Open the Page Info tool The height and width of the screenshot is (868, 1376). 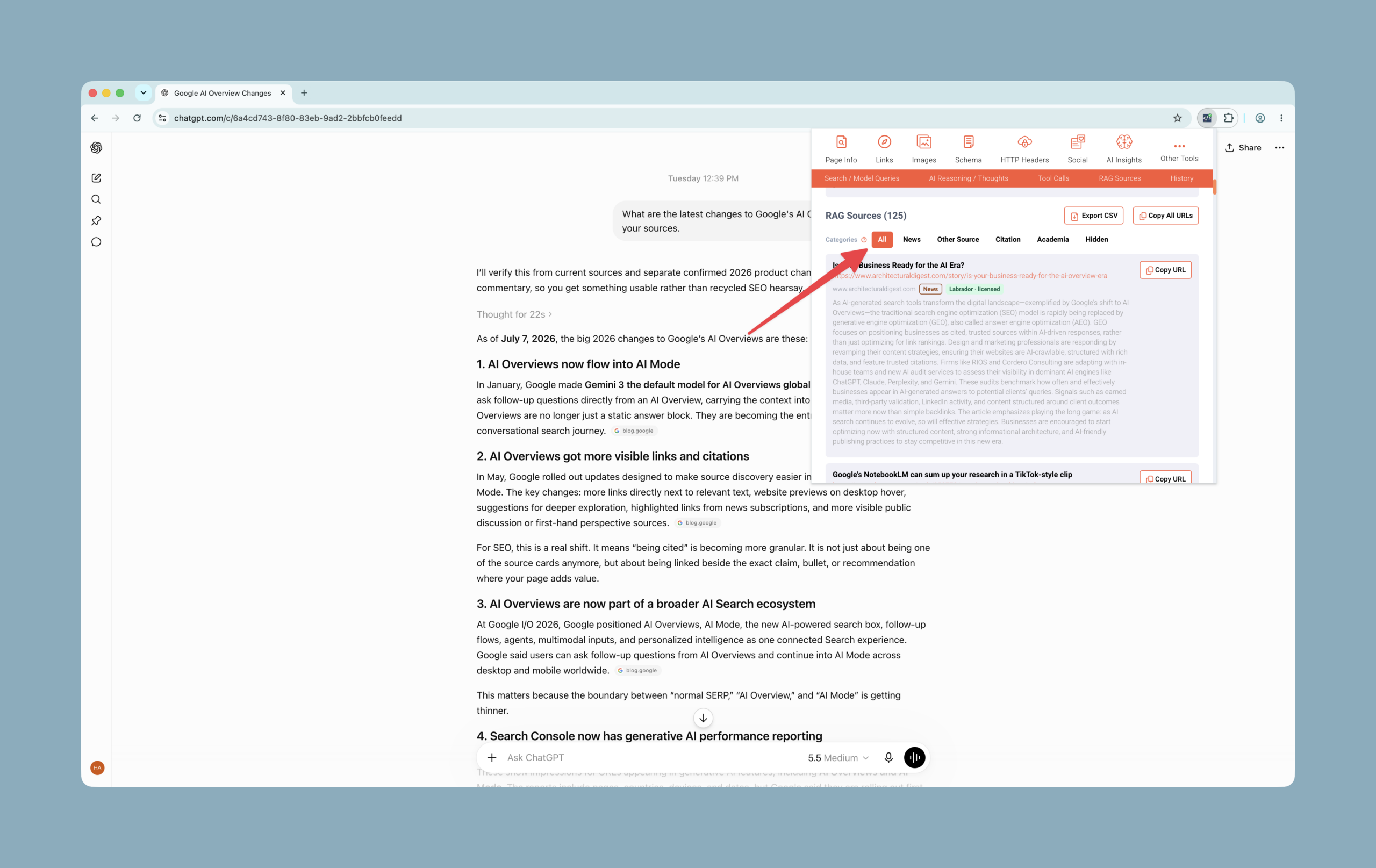(841, 149)
